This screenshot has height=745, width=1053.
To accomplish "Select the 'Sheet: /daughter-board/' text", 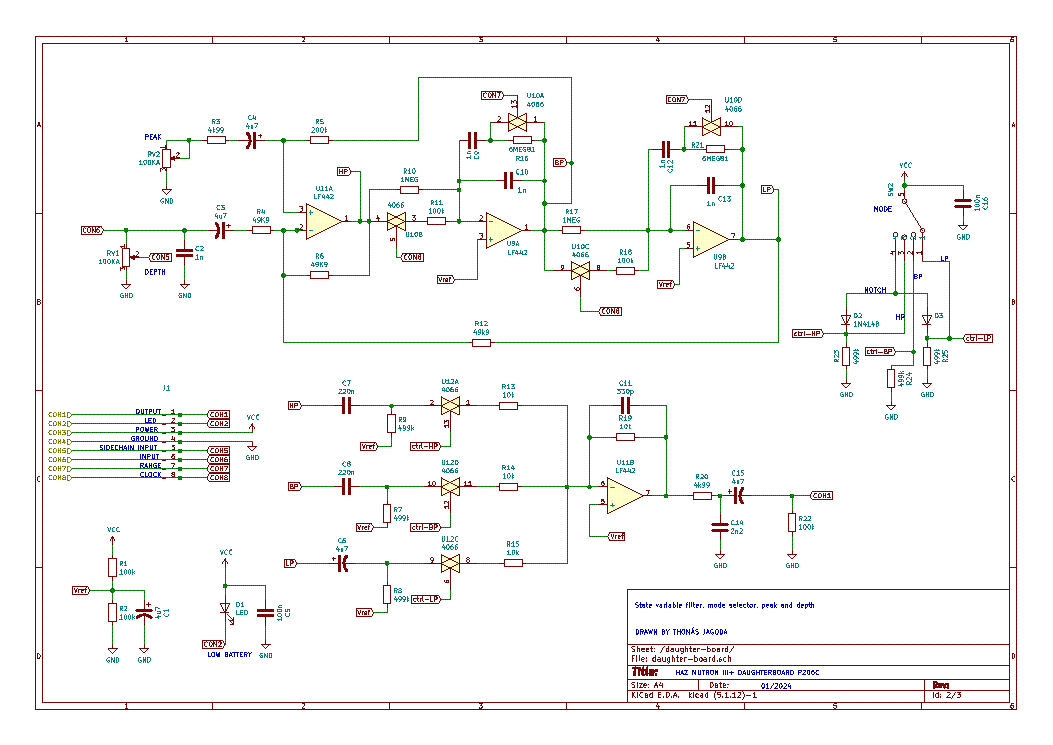I will coord(683,650).
